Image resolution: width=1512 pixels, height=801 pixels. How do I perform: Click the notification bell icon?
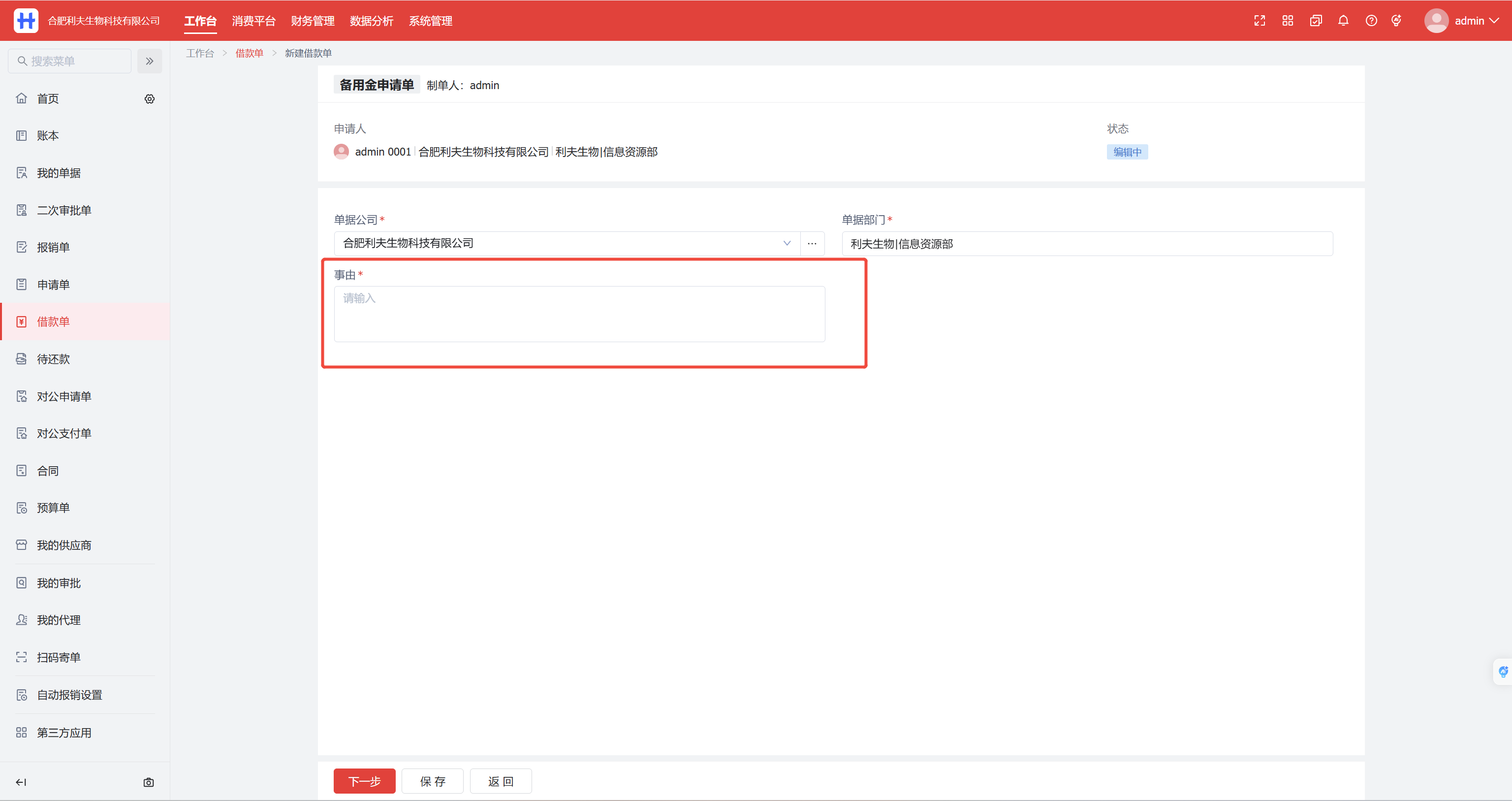coord(1343,21)
